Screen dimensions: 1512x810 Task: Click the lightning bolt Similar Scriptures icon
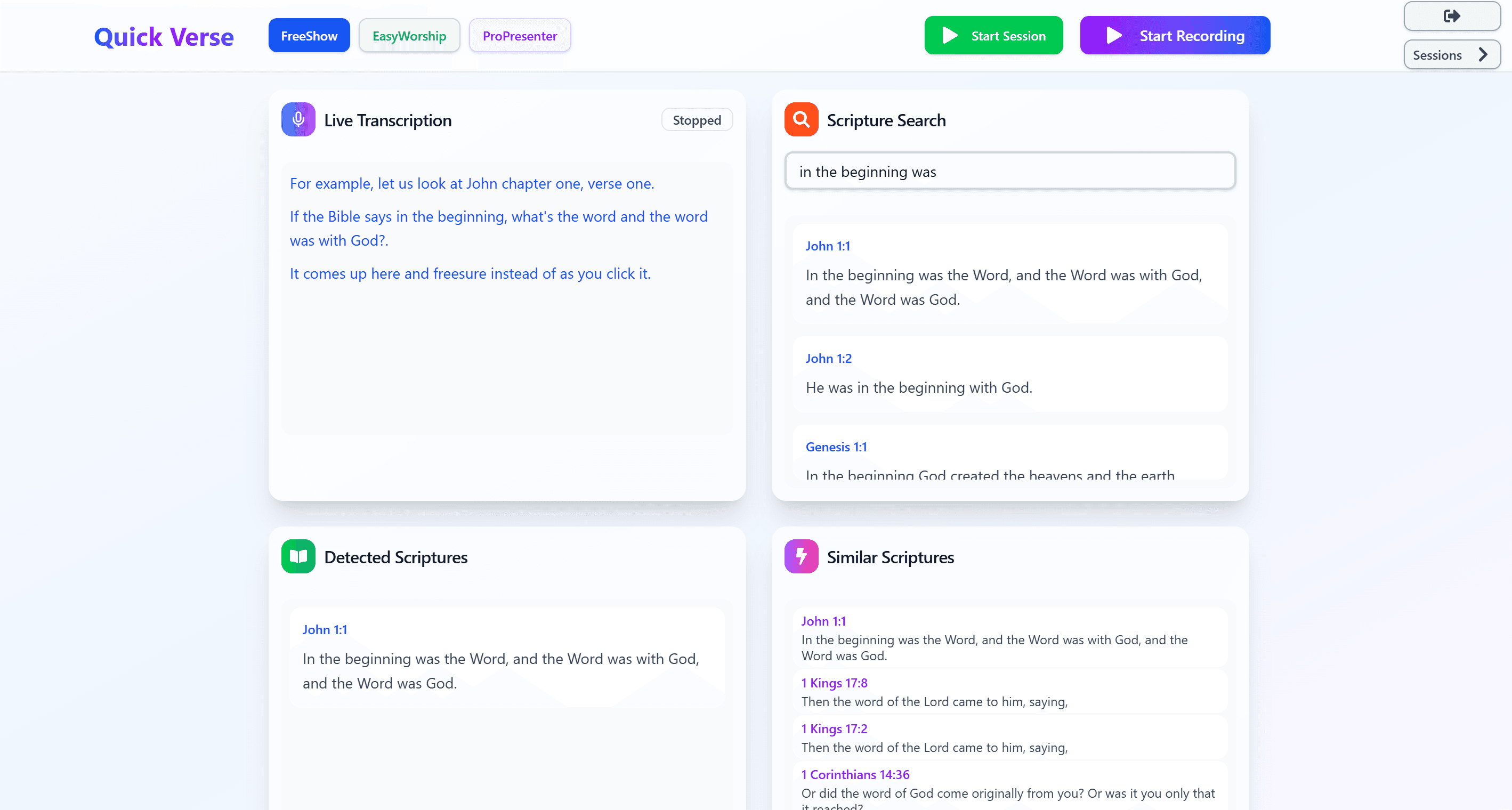tap(801, 556)
